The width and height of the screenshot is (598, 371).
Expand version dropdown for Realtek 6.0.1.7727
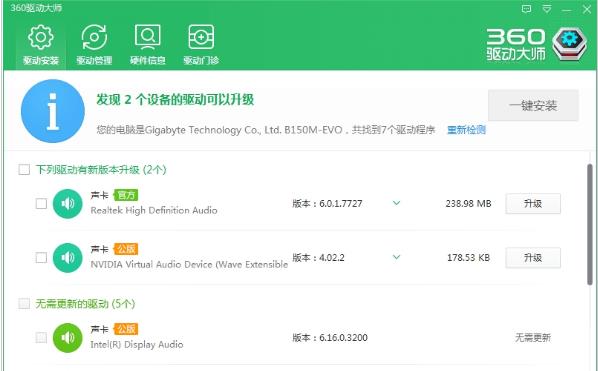tap(397, 203)
